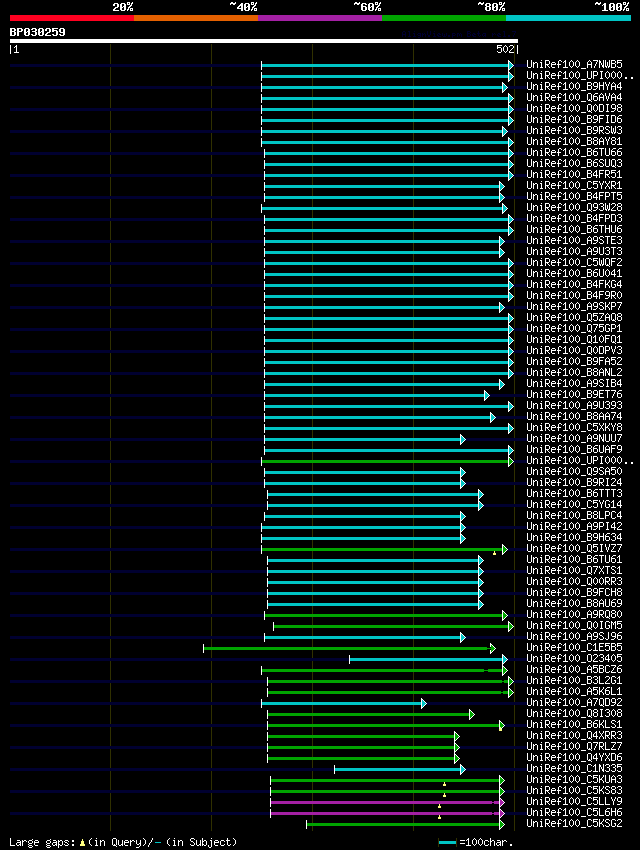The image size is (640, 850).
Task: Select the UniRef100_Q75GP1 label
Action: click(574, 328)
